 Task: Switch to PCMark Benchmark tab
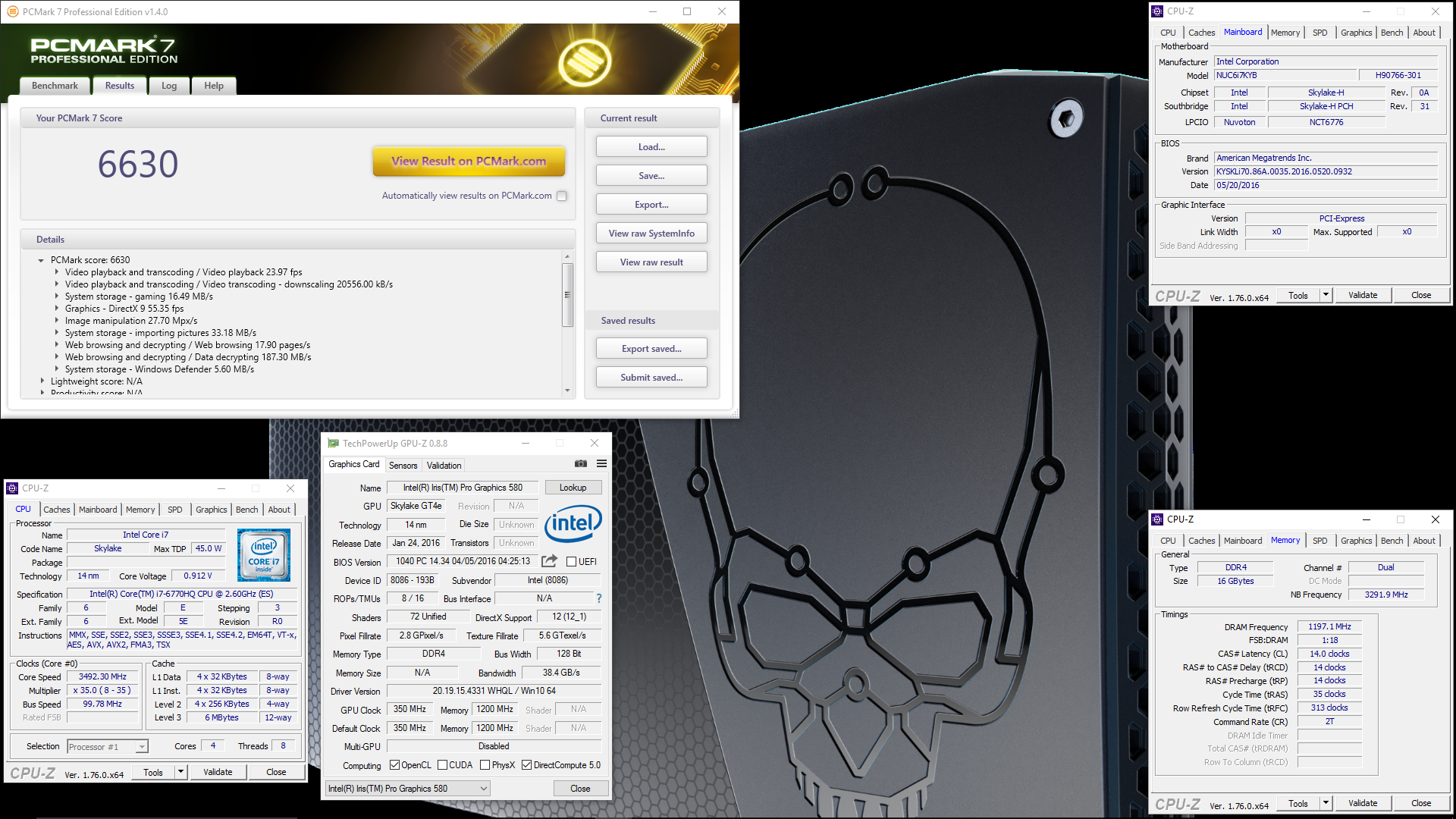click(x=55, y=86)
